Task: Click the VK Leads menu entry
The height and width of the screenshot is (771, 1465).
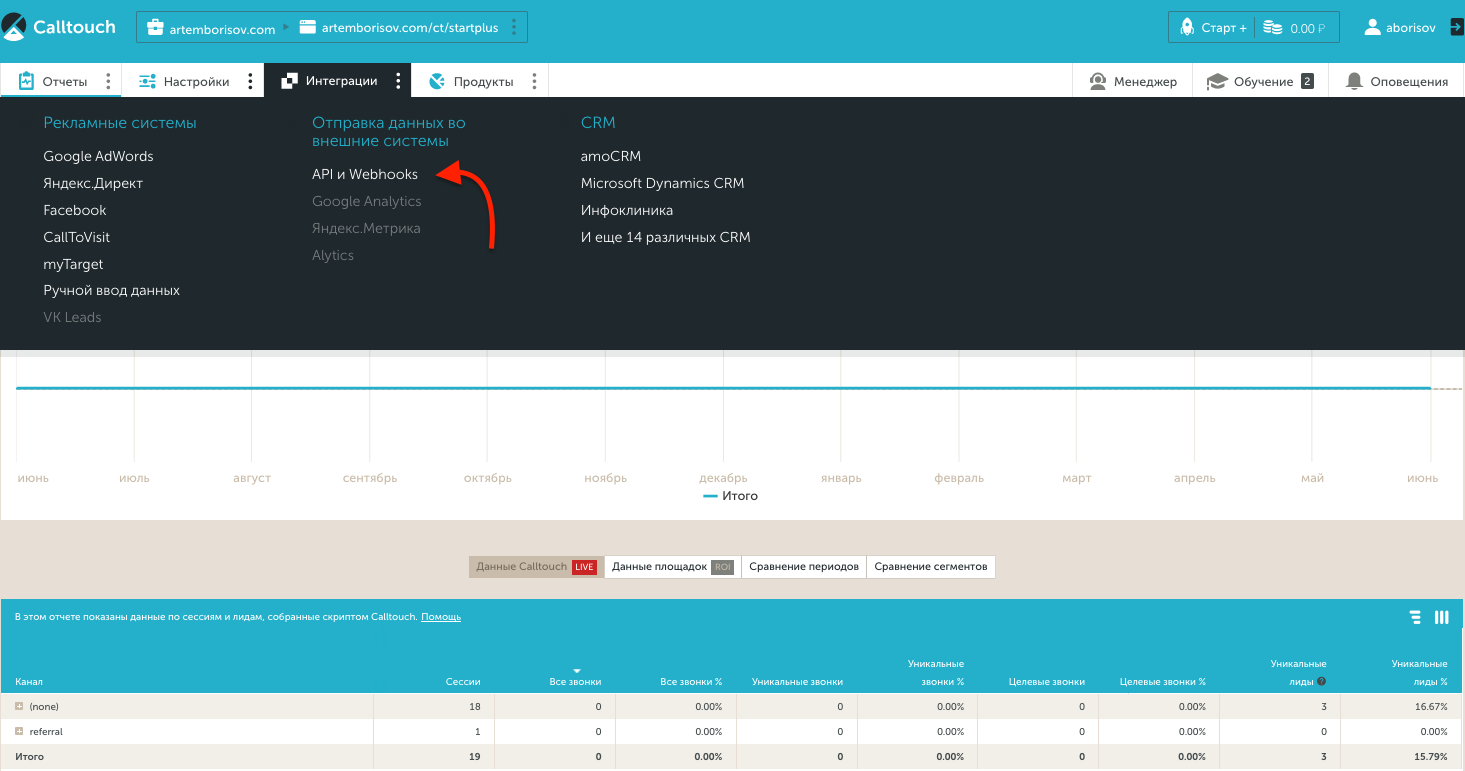Action: tap(72, 317)
